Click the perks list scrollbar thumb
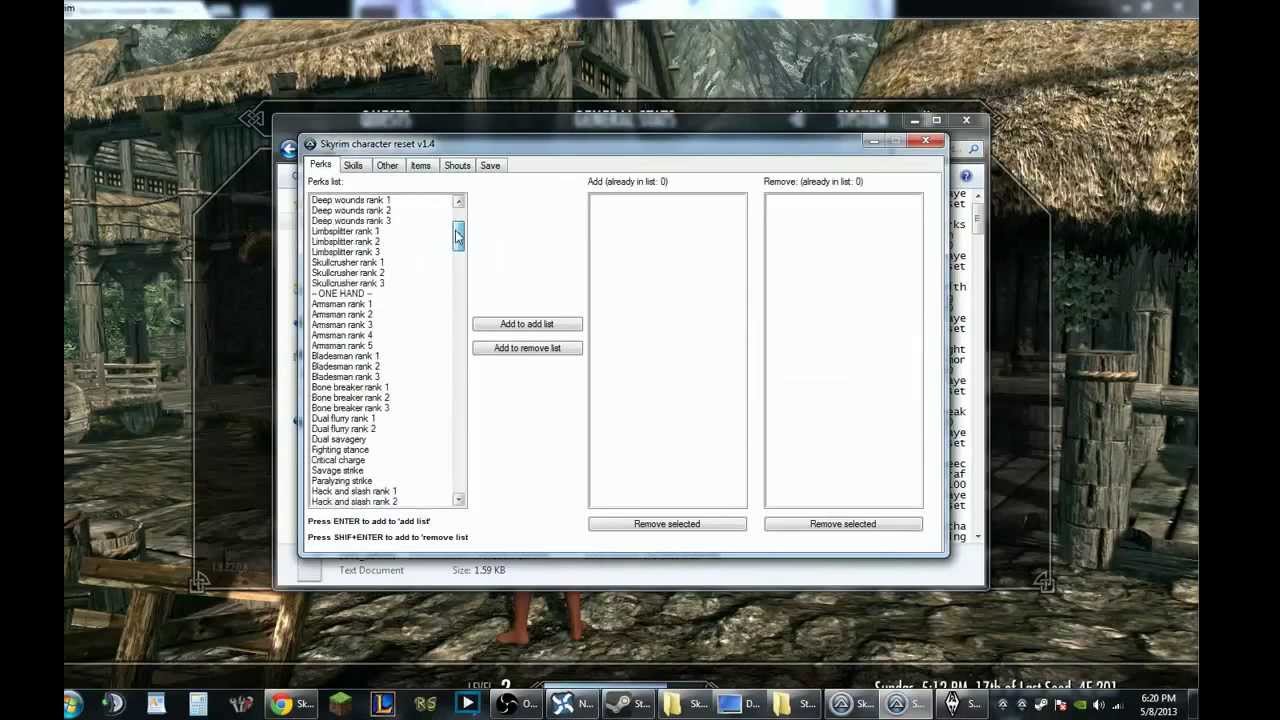Screen dimensions: 1280x720 click(459, 236)
